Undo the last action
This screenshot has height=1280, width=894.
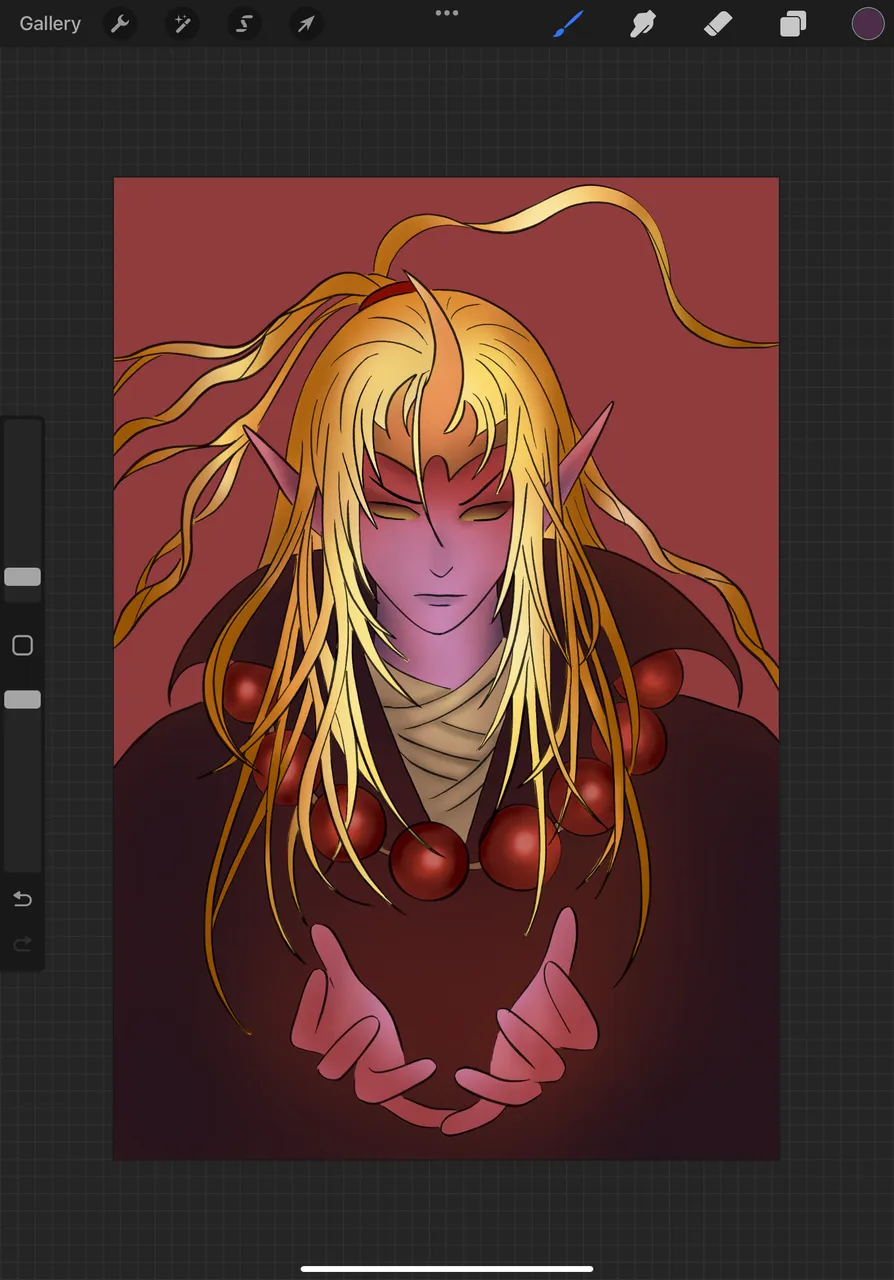[x=22, y=899]
